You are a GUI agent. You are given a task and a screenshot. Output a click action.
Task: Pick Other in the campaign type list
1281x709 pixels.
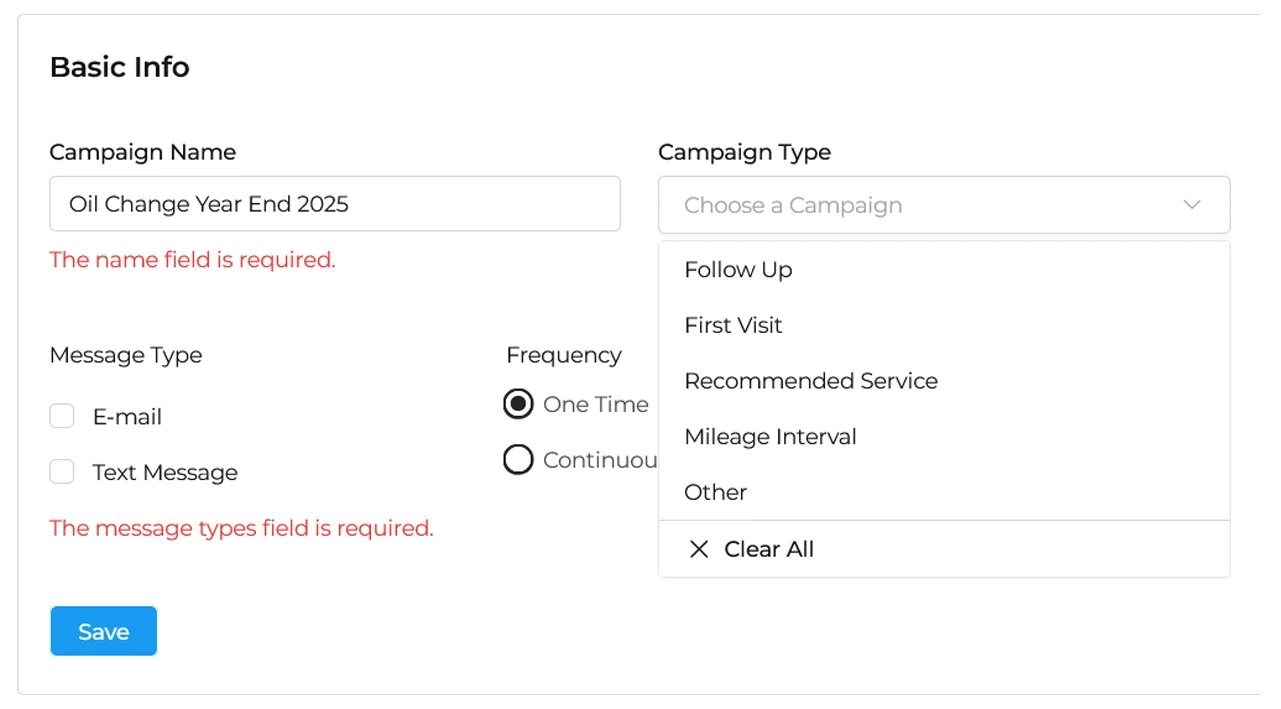coord(715,492)
